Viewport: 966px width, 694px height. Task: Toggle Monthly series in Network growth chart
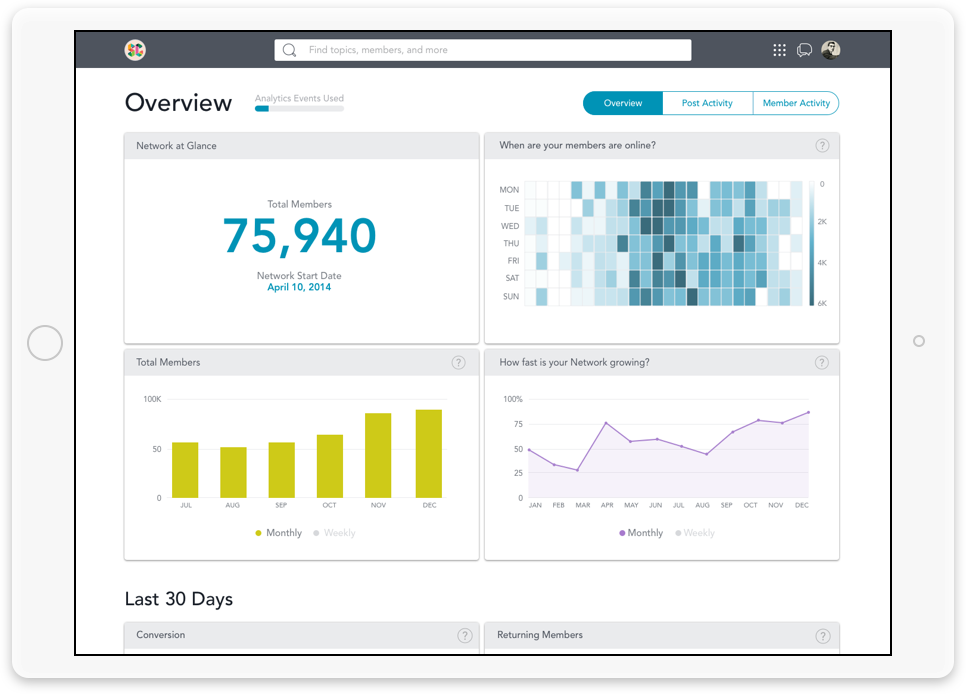(x=640, y=533)
